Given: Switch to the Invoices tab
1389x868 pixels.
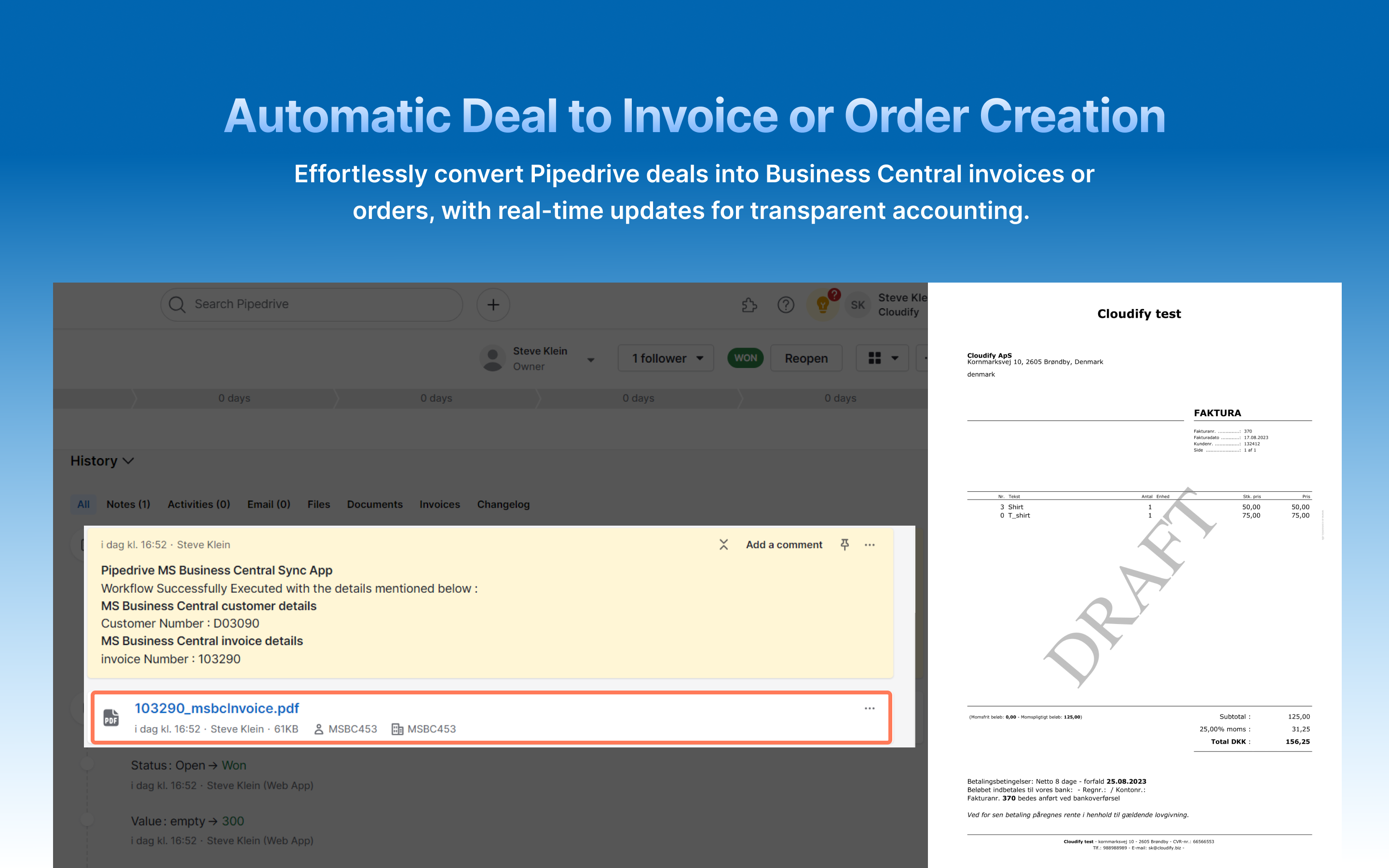Looking at the screenshot, I should coord(440,504).
